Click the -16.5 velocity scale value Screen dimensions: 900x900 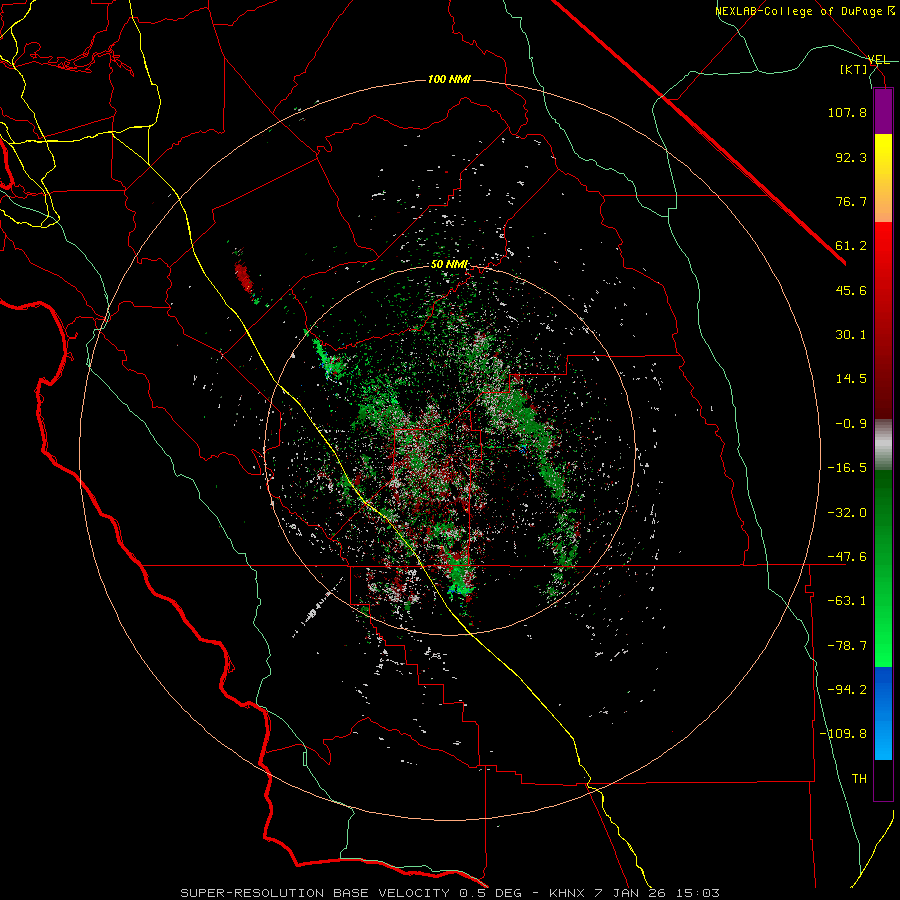point(847,468)
